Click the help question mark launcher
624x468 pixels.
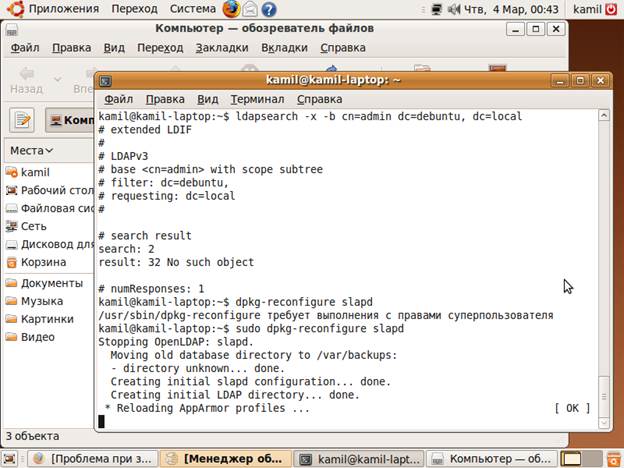(x=270, y=10)
